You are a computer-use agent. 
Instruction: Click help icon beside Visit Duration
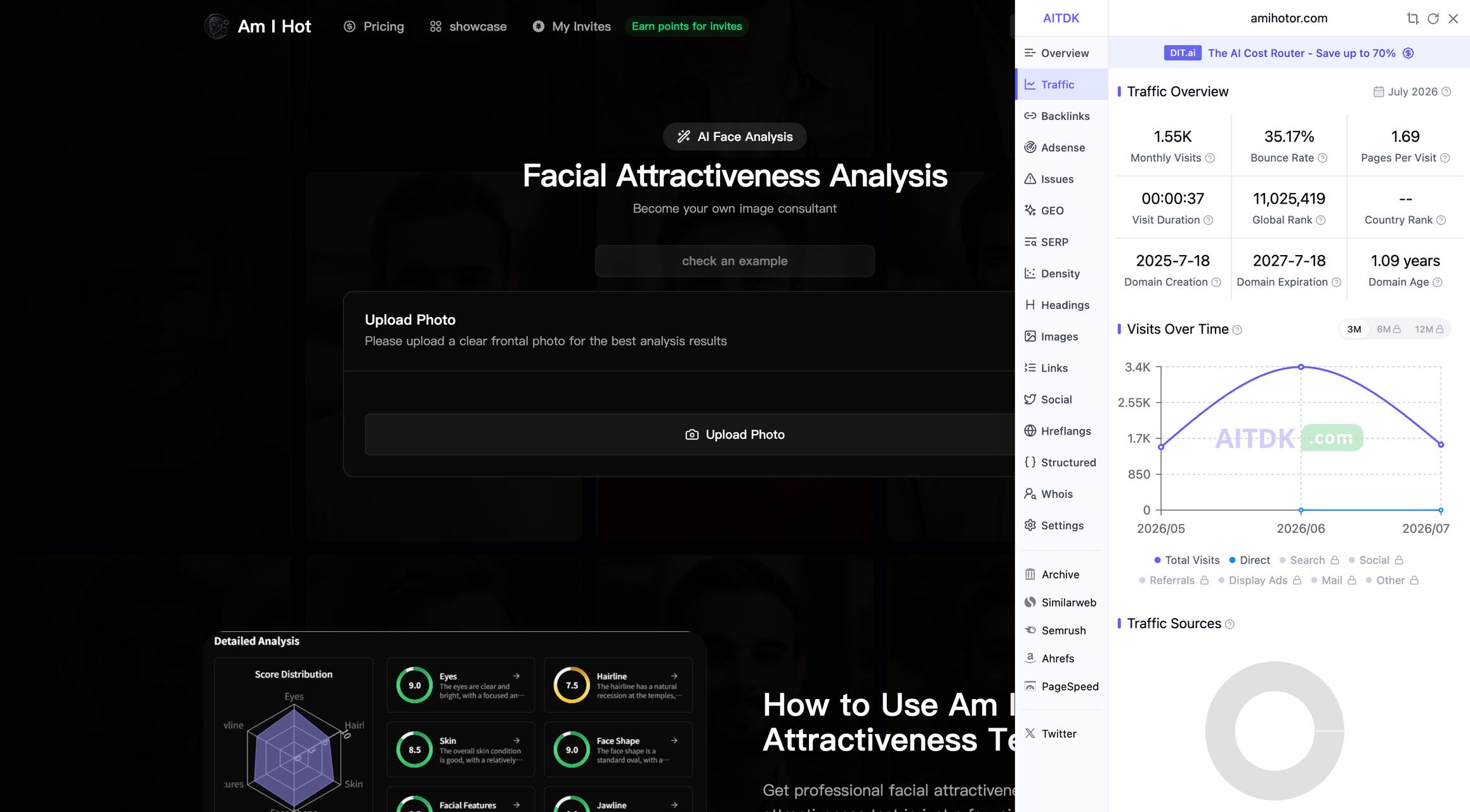1208,220
